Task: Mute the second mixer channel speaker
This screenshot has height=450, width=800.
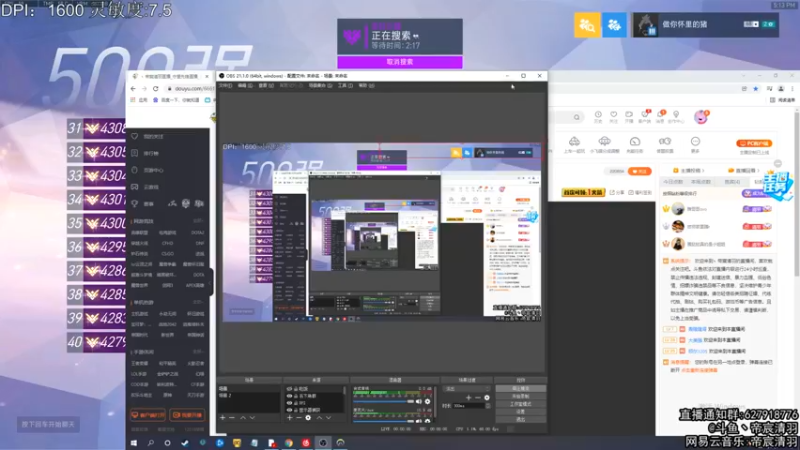Action: [419, 421]
